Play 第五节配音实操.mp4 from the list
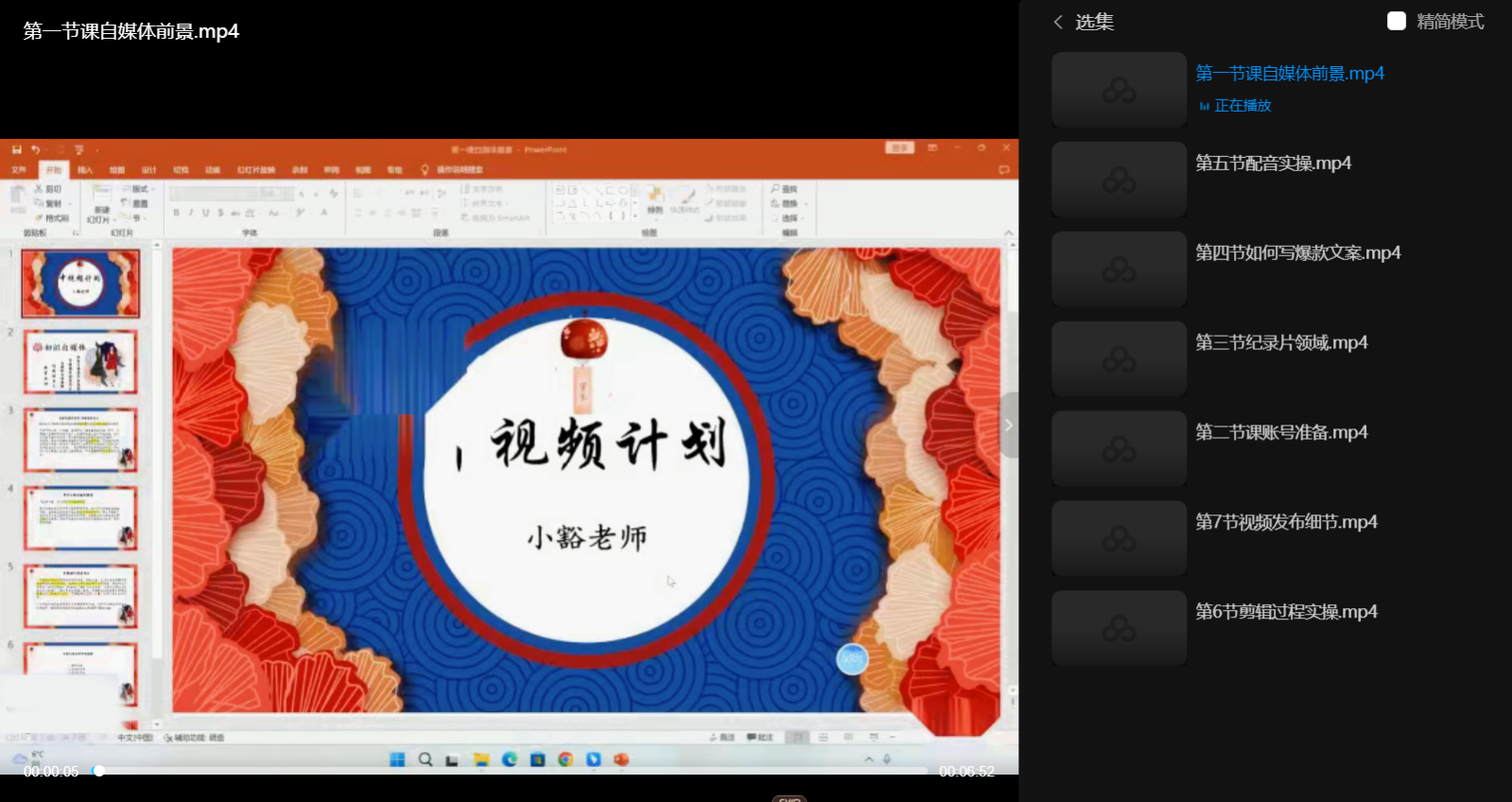Screen dimensions: 1512x802 pos(1273,164)
